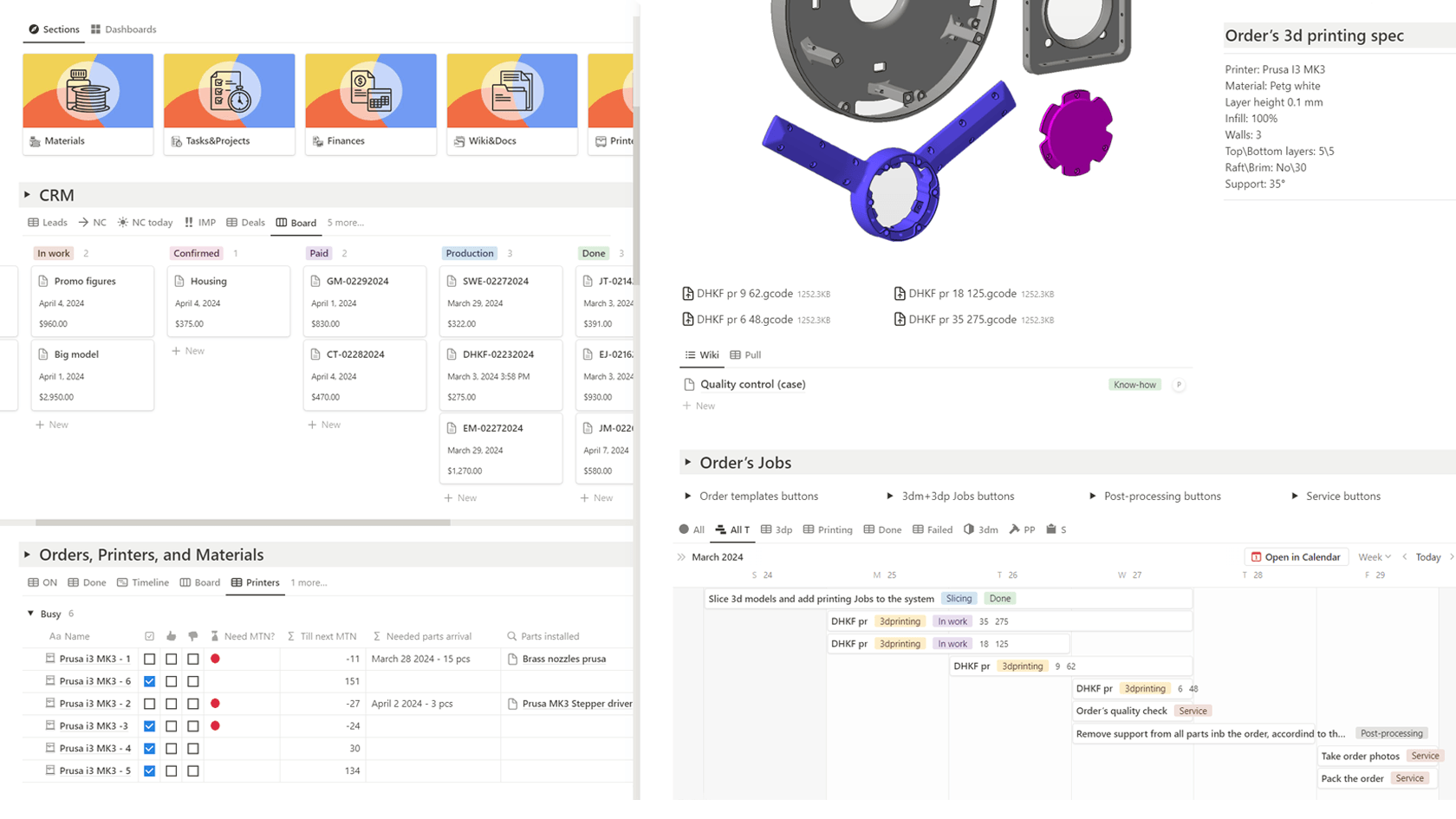Viewport: 1456px width, 819px height.
Task: Click the Today button in the timeline
Action: (1427, 557)
